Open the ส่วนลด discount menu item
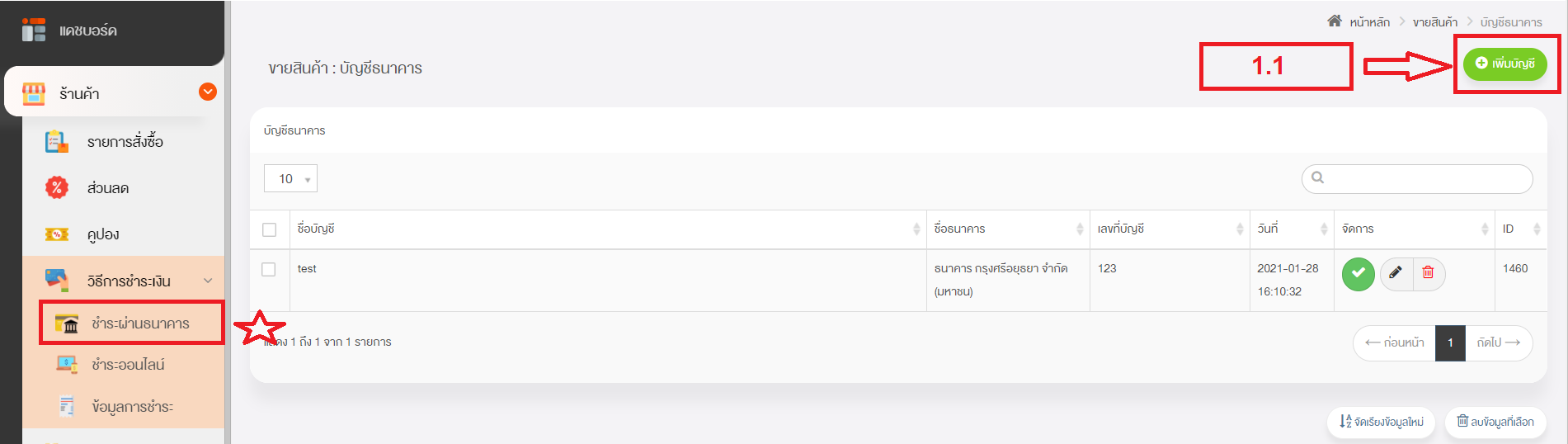The width and height of the screenshot is (1568, 444). pyautogui.click(x=107, y=188)
